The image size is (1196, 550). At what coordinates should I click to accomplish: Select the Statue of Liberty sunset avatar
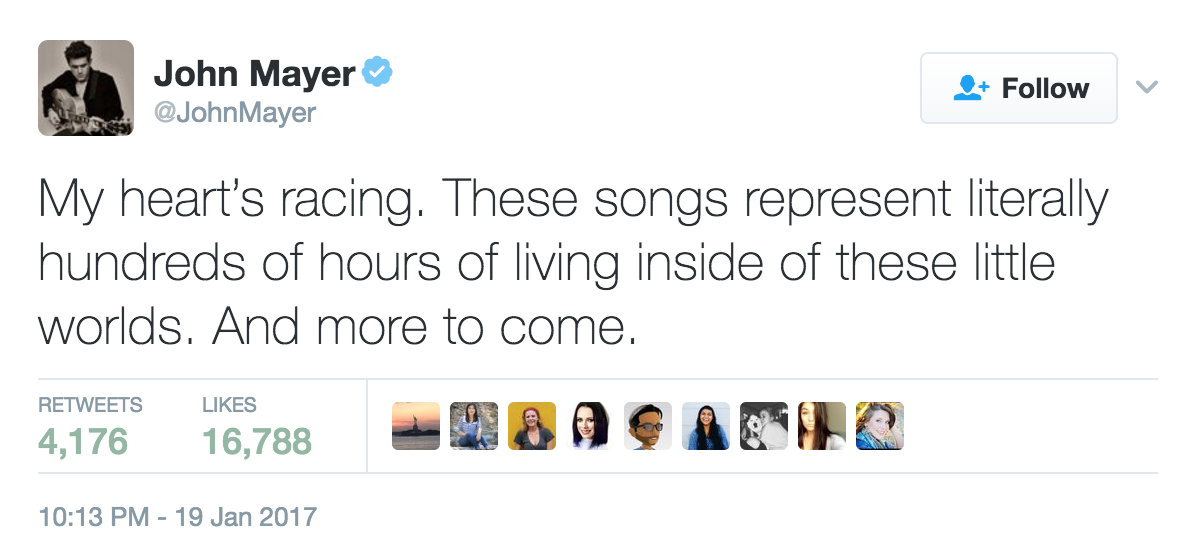point(416,426)
